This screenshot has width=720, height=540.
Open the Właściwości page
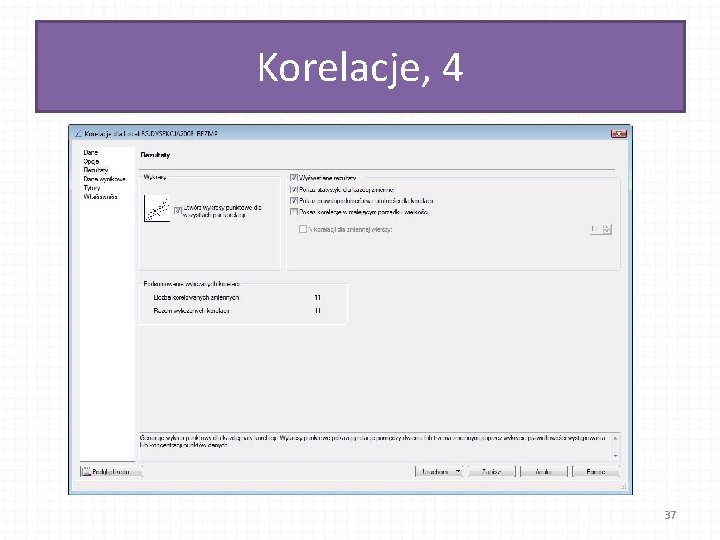pos(100,197)
